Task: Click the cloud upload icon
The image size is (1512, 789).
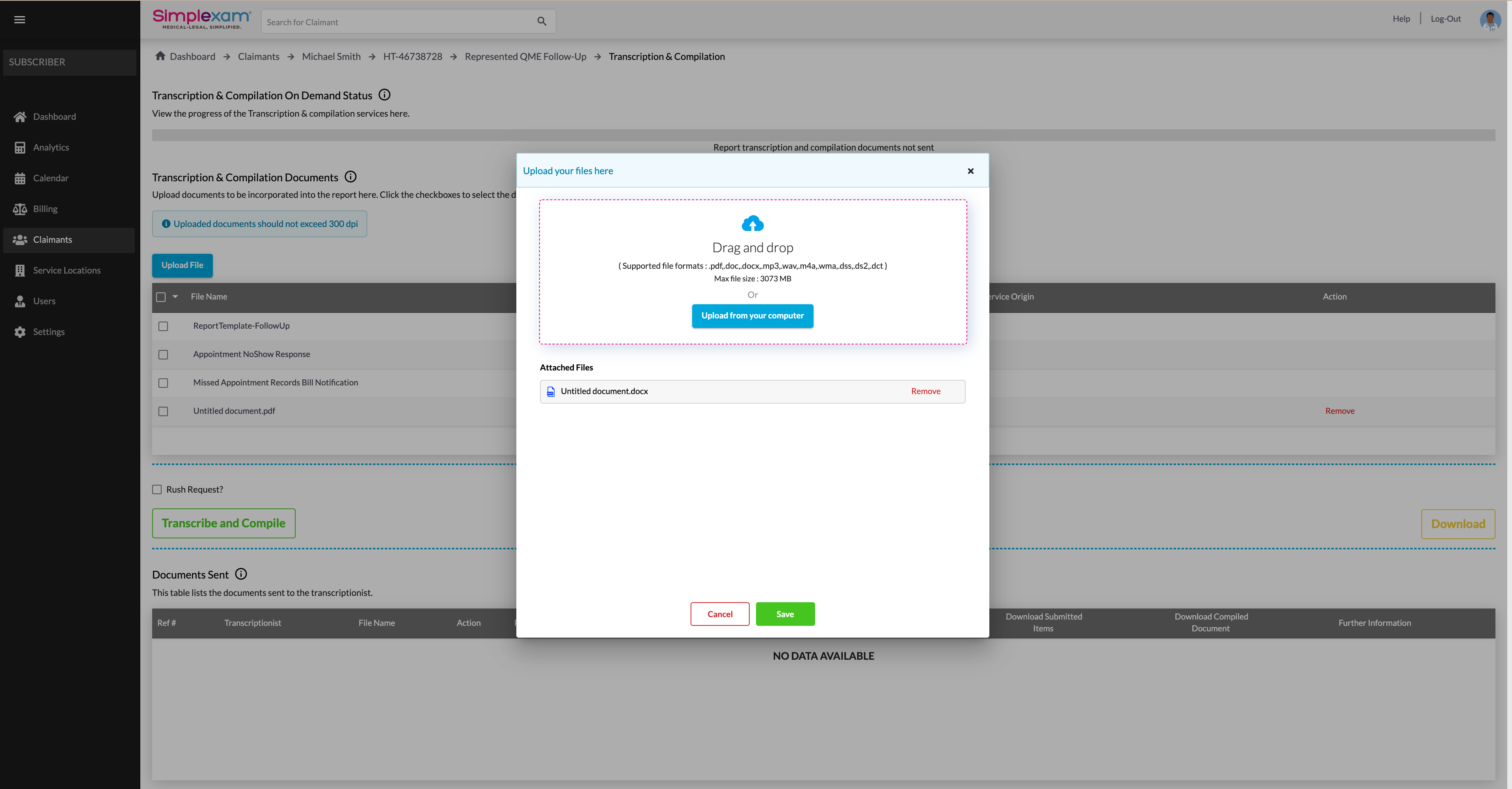Action: pyautogui.click(x=752, y=224)
